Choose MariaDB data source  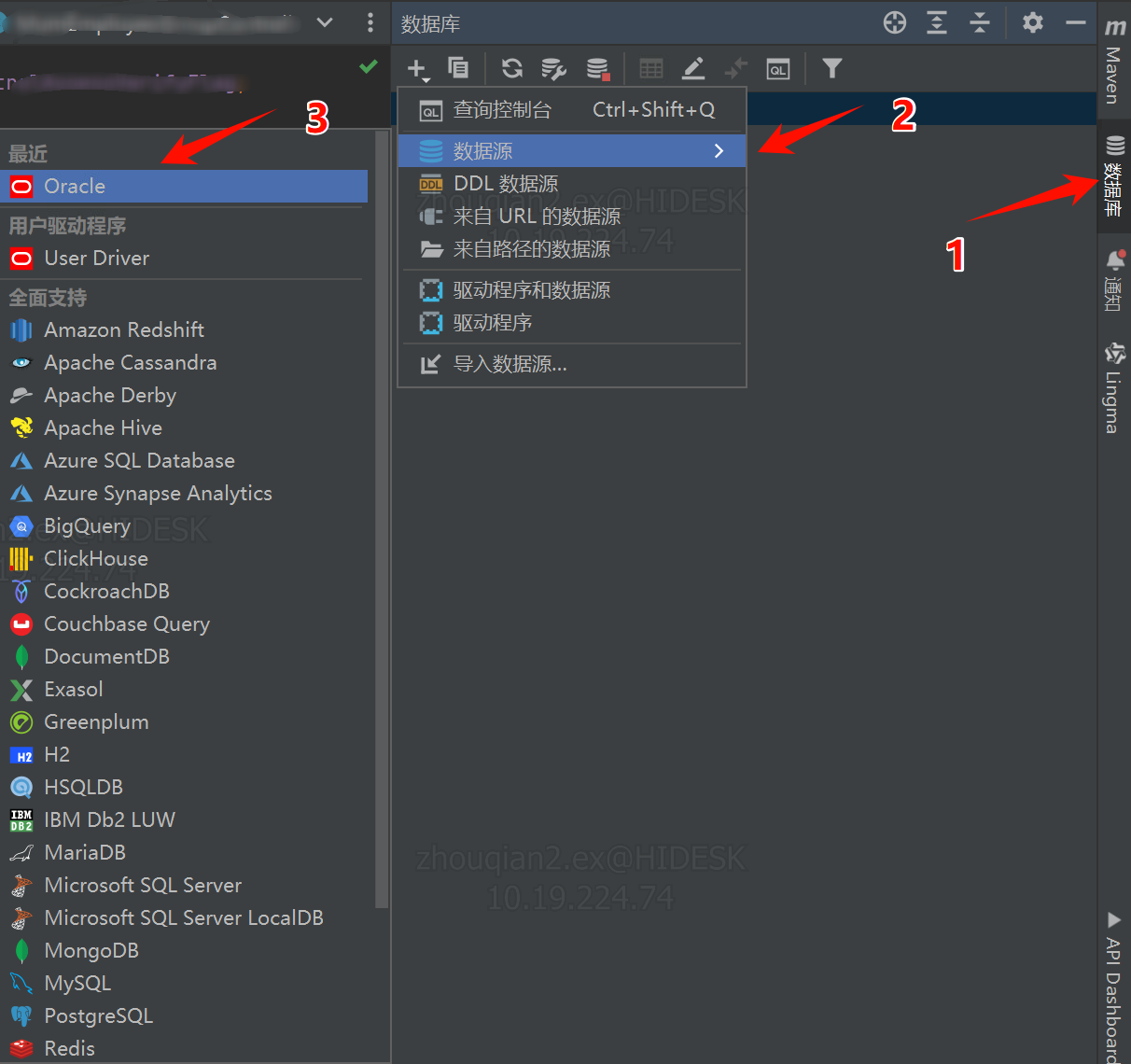tap(184, 852)
